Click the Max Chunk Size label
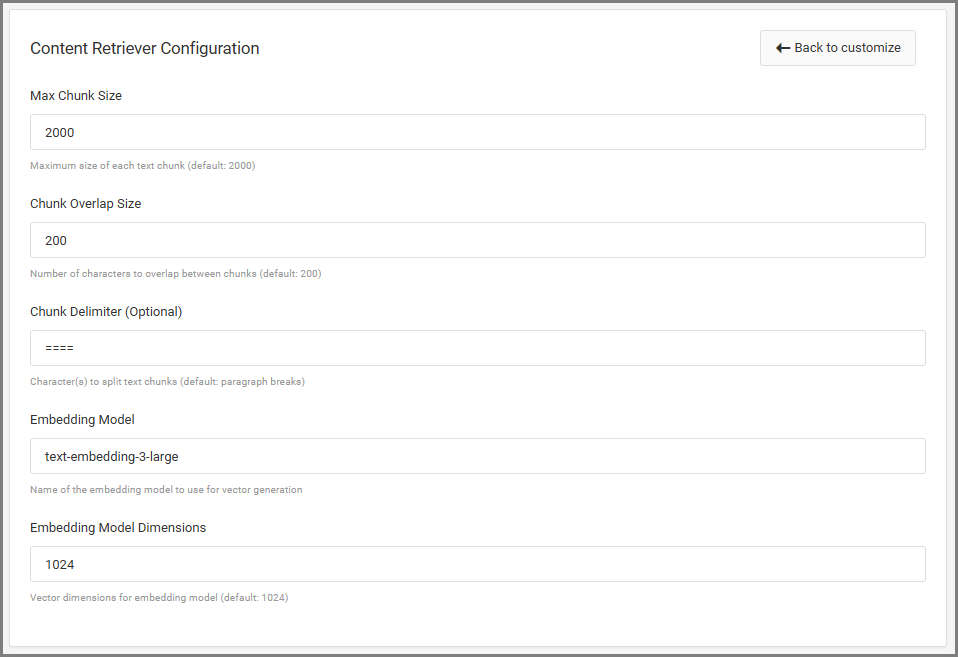Image resolution: width=958 pixels, height=657 pixels. 76,96
